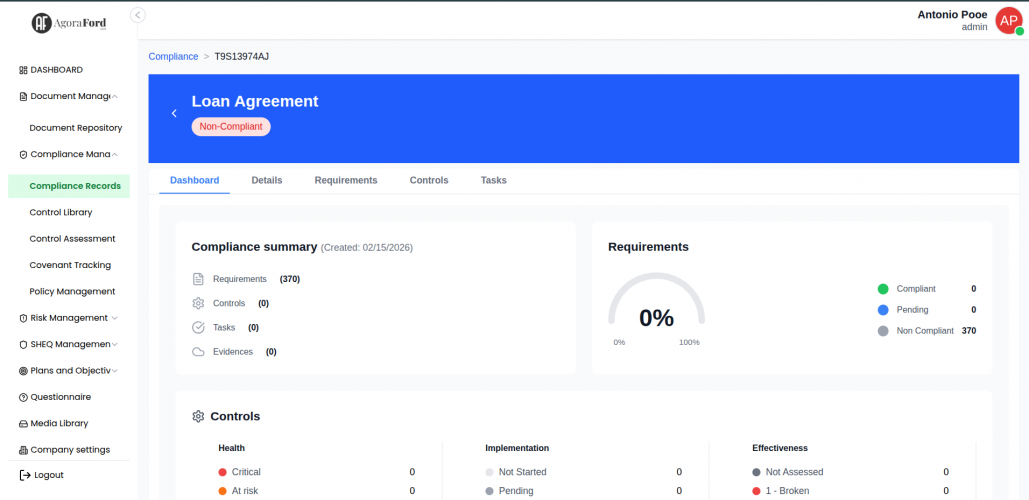Screen dimensions: 1029x500
Task: Click the AP user avatar
Action: coord(1009,20)
